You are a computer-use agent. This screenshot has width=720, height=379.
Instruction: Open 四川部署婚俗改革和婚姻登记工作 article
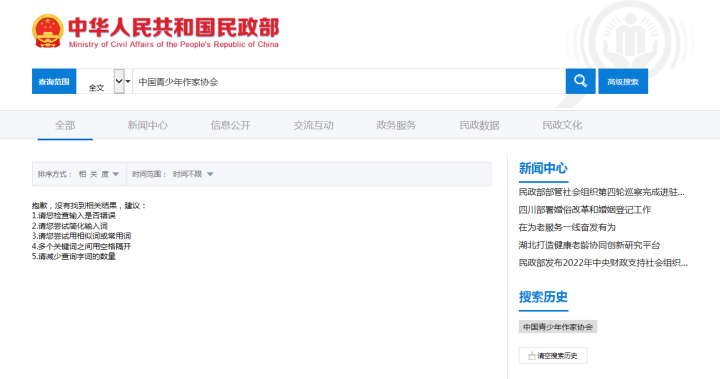[x=585, y=209]
